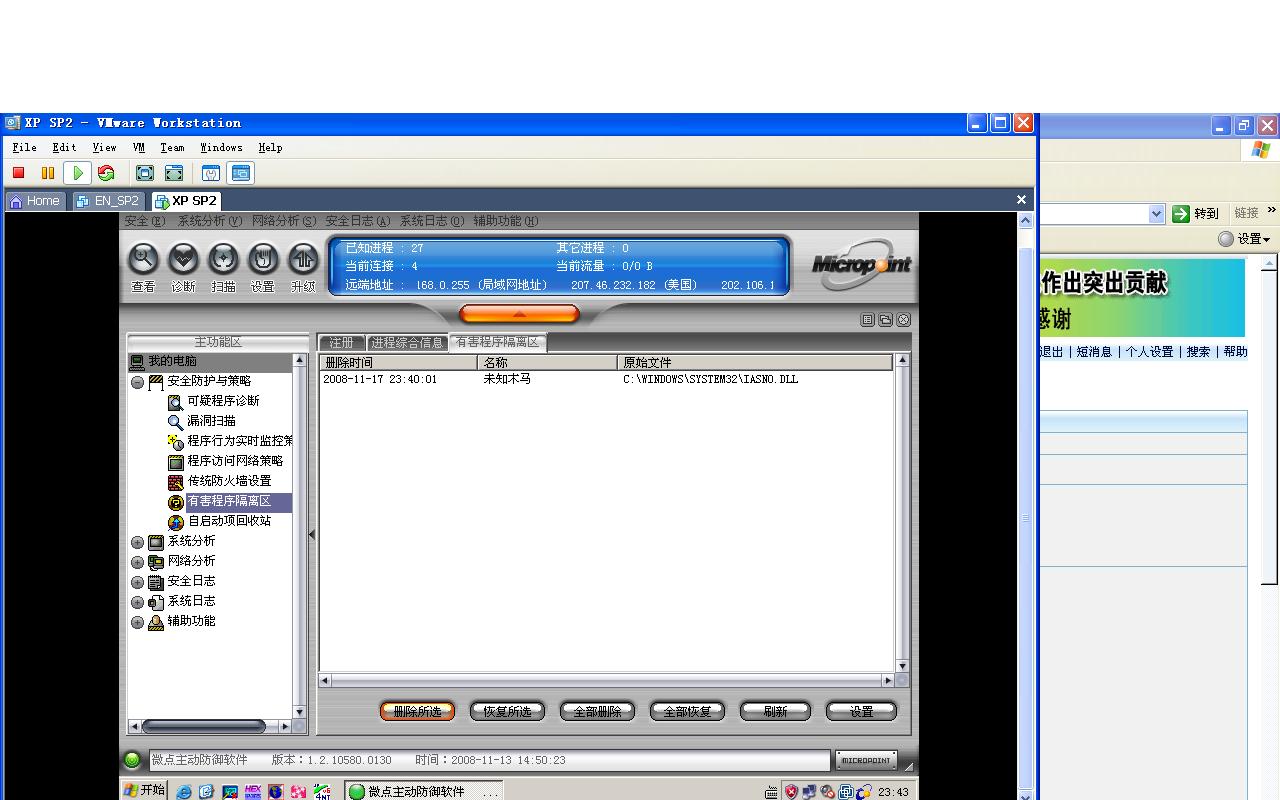Image resolution: width=1280 pixels, height=800 pixels.
Task: Select 程序行为实时监控 tree item
Action: point(240,441)
